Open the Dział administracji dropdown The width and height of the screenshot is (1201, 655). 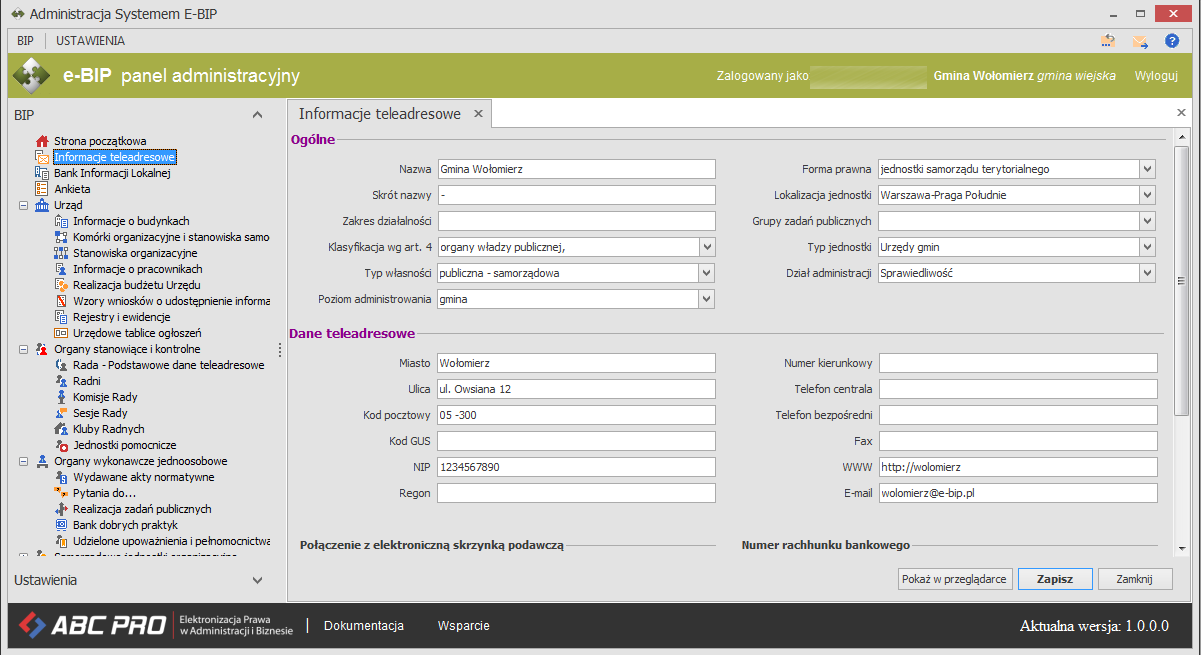pyautogui.click(x=1147, y=273)
